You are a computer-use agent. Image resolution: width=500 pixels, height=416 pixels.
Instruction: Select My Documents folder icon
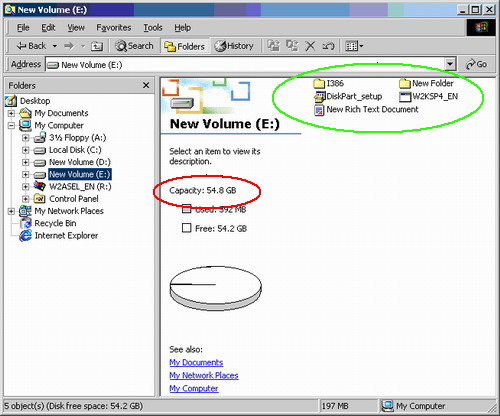click(25, 113)
